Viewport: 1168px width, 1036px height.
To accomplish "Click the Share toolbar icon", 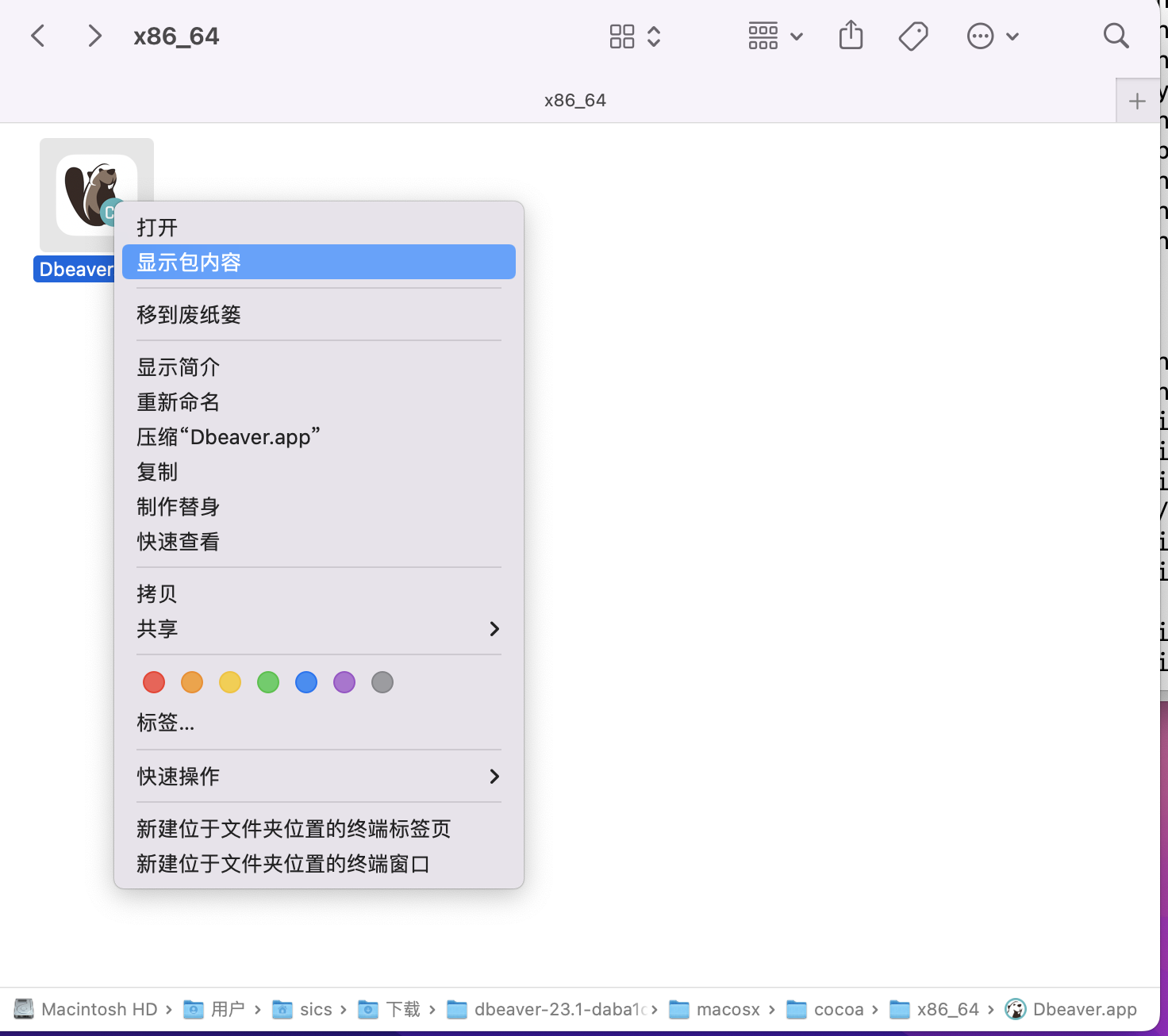I will tap(851, 35).
